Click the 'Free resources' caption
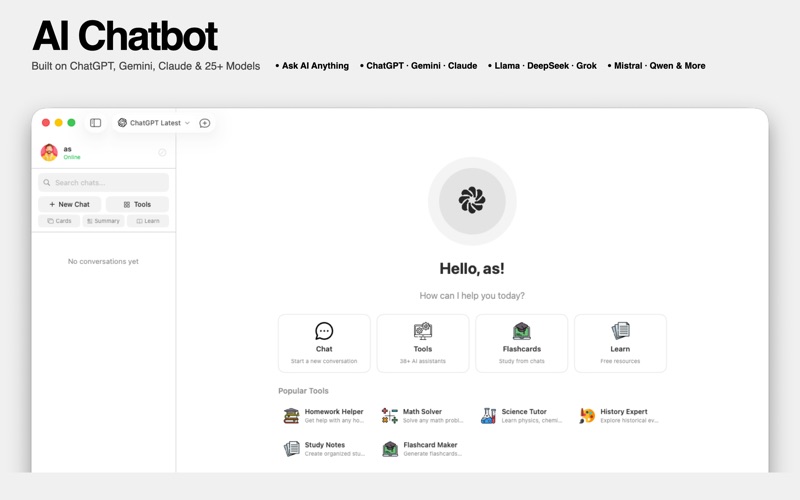This screenshot has width=800, height=500. pyautogui.click(x=620, y=361)
